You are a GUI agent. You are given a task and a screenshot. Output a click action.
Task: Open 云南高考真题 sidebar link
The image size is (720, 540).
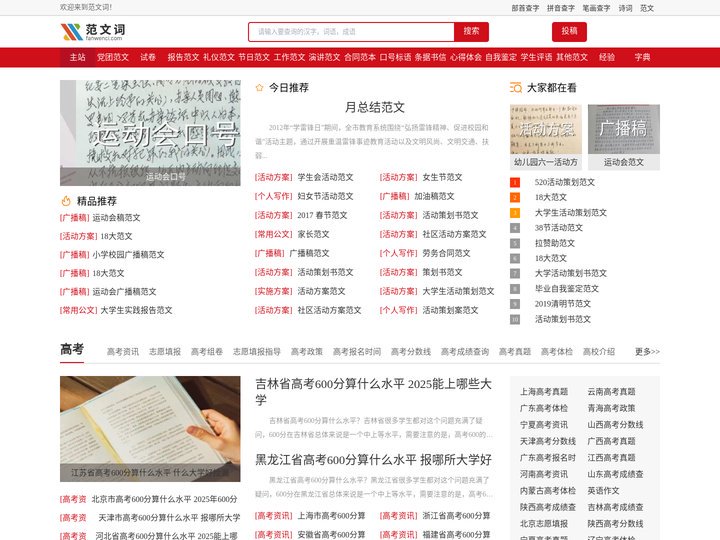(611, 392)
